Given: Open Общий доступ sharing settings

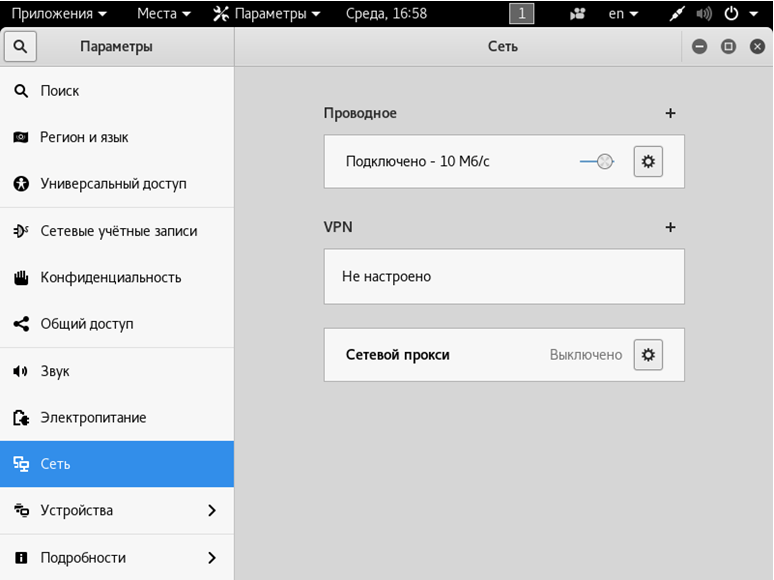Looking at the screenshot, I should tap(117, 324).
